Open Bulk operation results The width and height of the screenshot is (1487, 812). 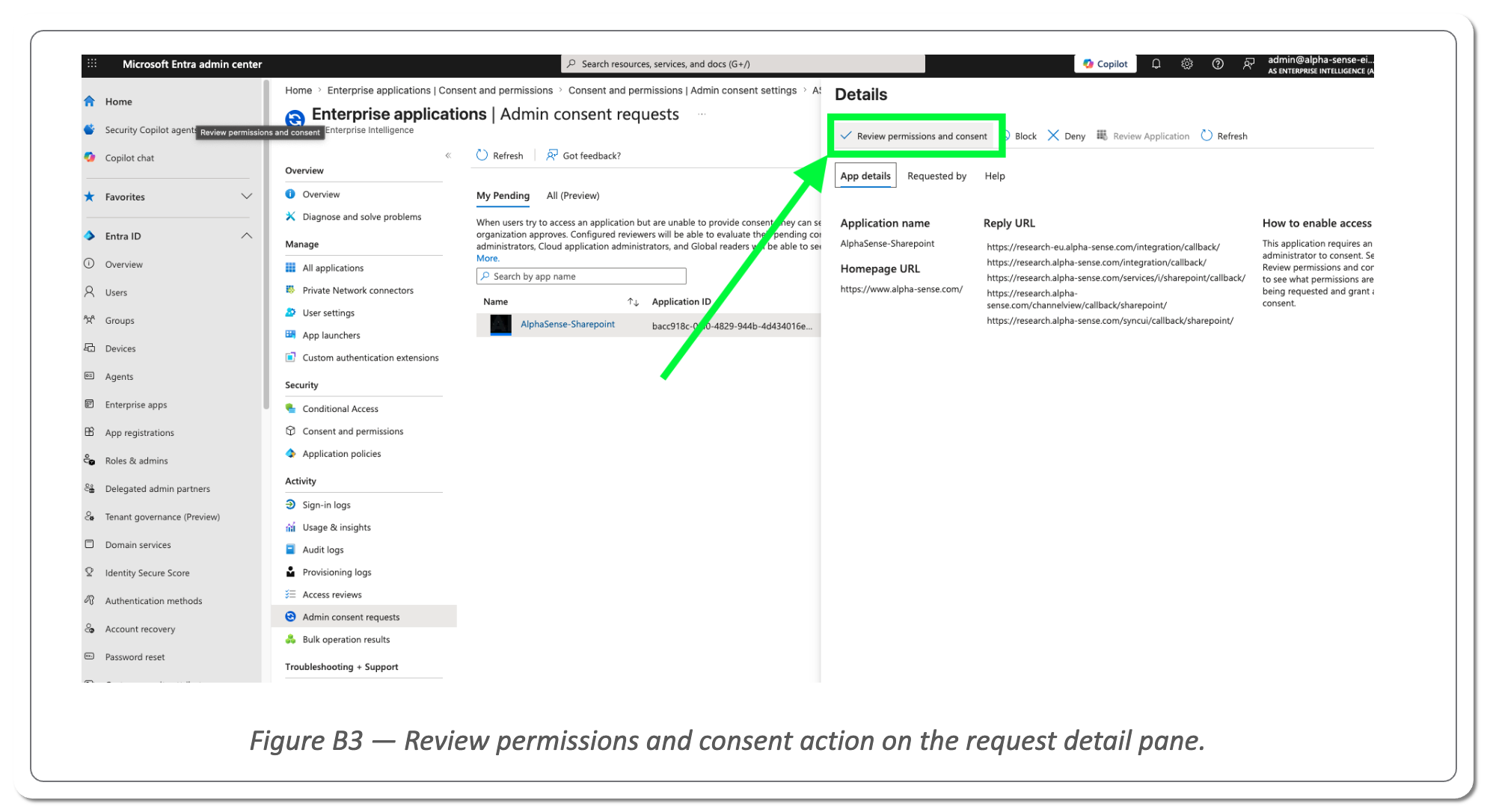pos(346,639)
